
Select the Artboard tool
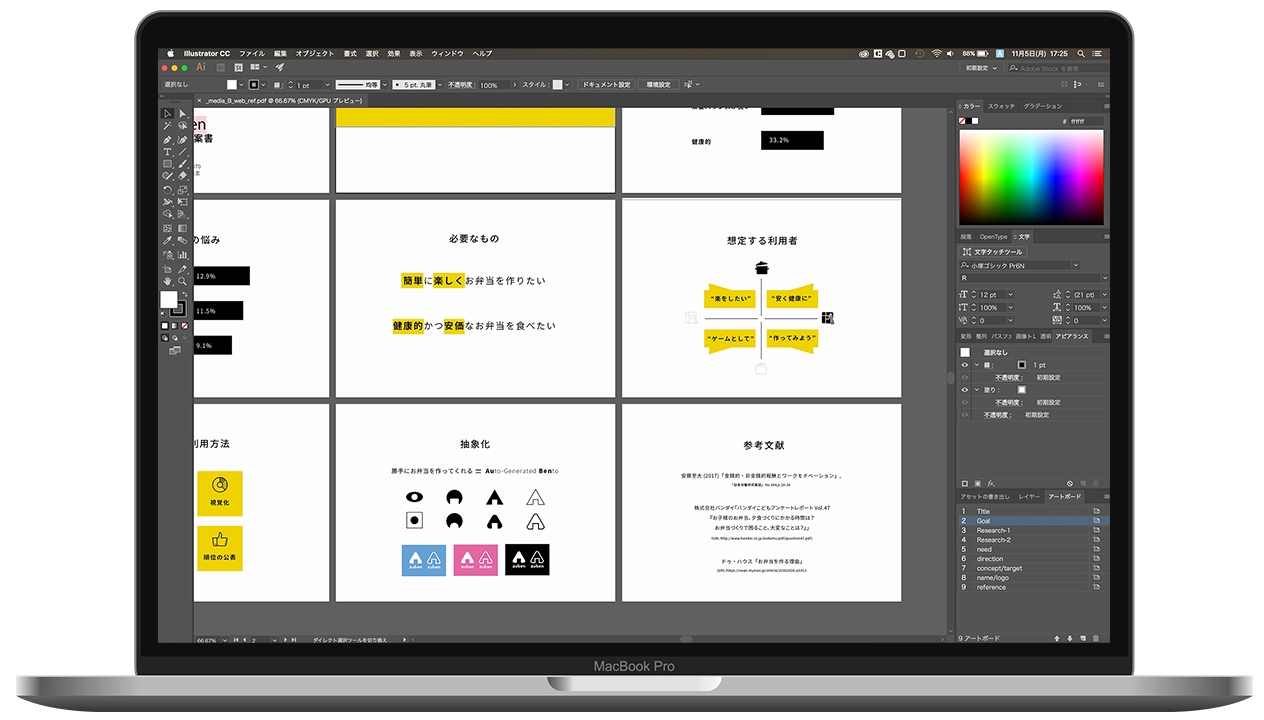coord(168,268)
